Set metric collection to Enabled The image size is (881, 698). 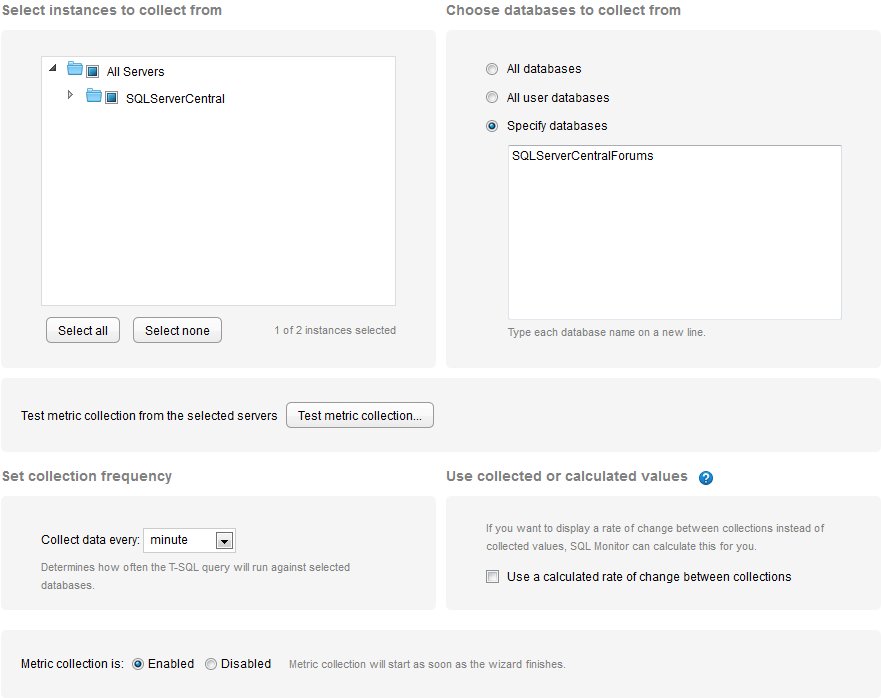tap(138, 664)
